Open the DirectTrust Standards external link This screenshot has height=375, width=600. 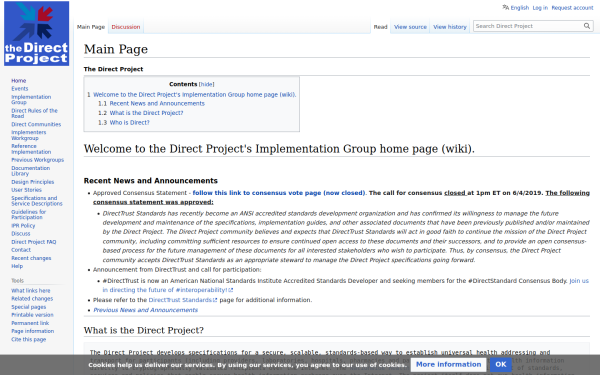183,300
